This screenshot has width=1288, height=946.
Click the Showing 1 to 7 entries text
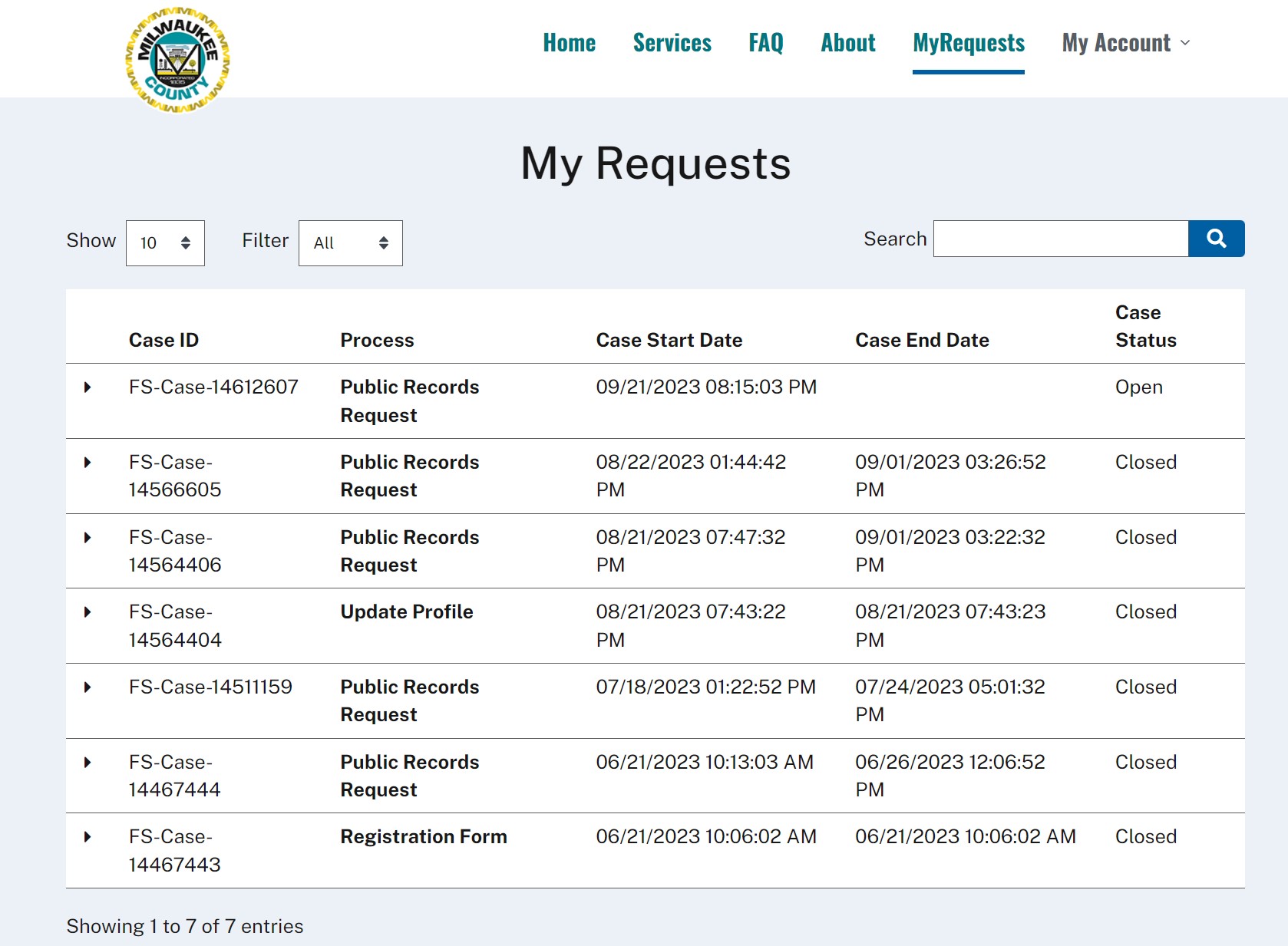(x=185, y=927)
